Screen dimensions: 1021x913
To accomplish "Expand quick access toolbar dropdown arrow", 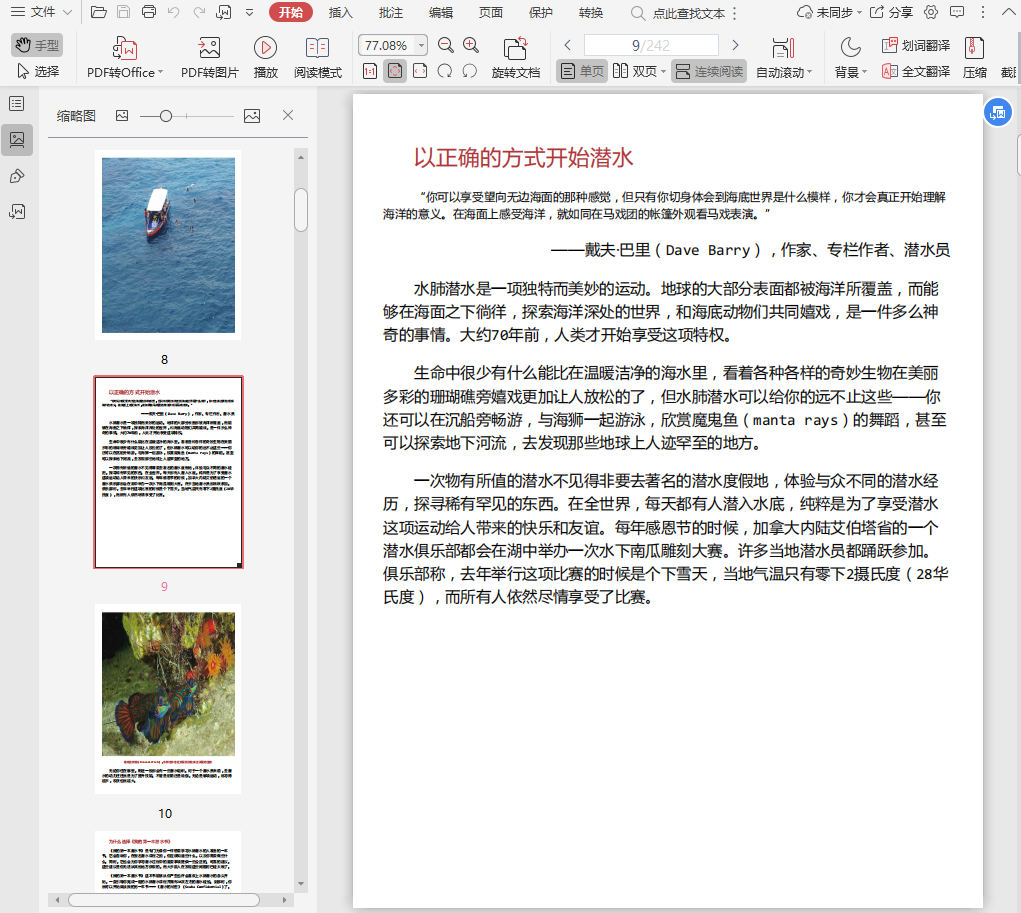I will click(249, 12).
